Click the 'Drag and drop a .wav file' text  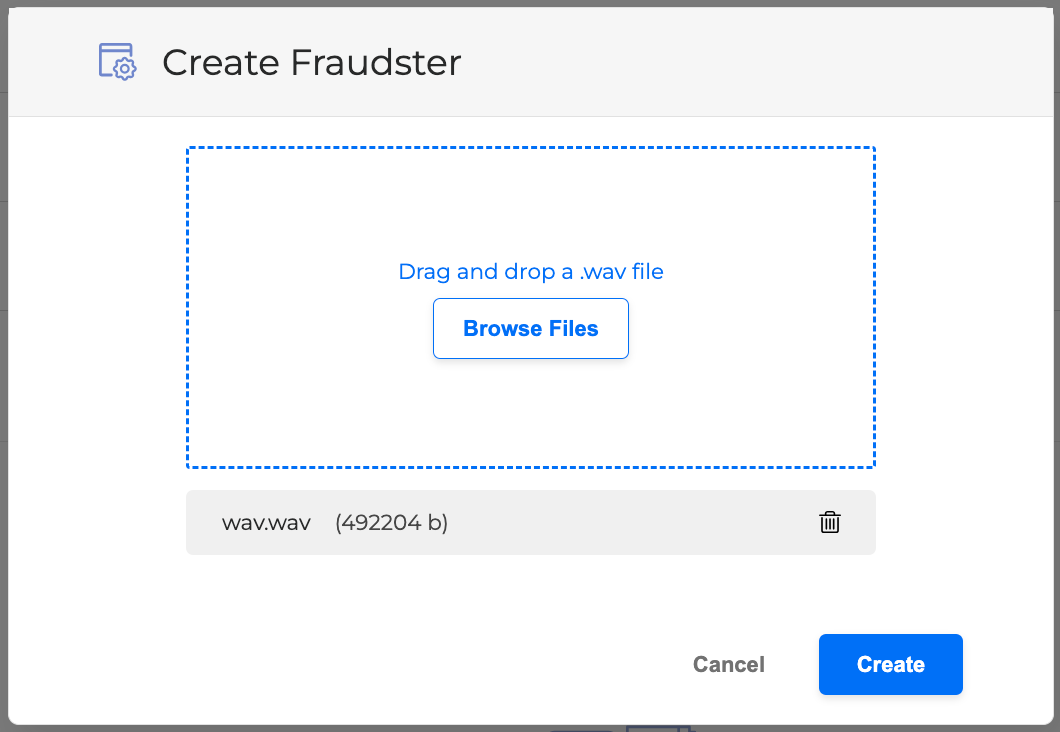(530, 271)
